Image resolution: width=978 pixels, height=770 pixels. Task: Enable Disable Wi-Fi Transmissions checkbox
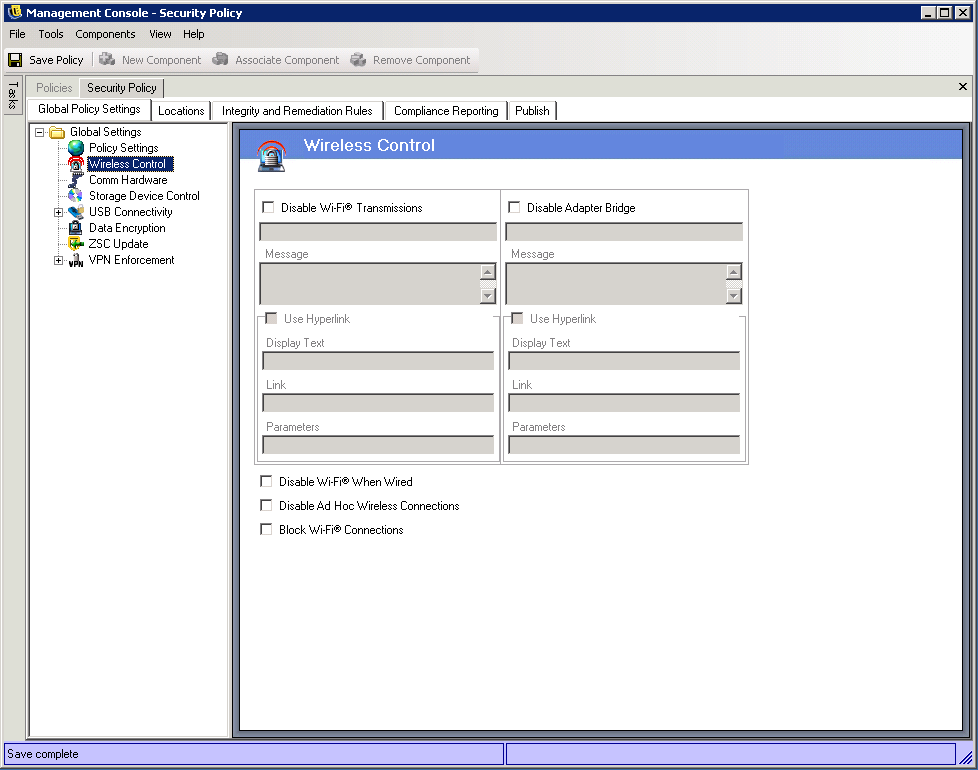(x=268, y=207)
